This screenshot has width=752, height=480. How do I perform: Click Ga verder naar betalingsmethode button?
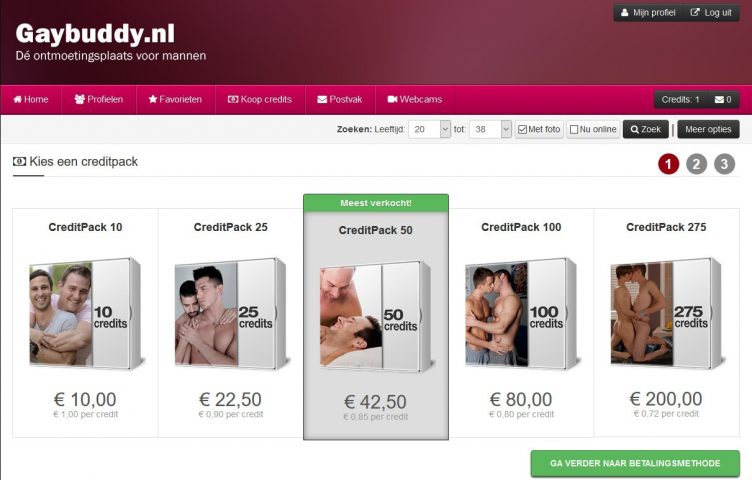(635, 463)
